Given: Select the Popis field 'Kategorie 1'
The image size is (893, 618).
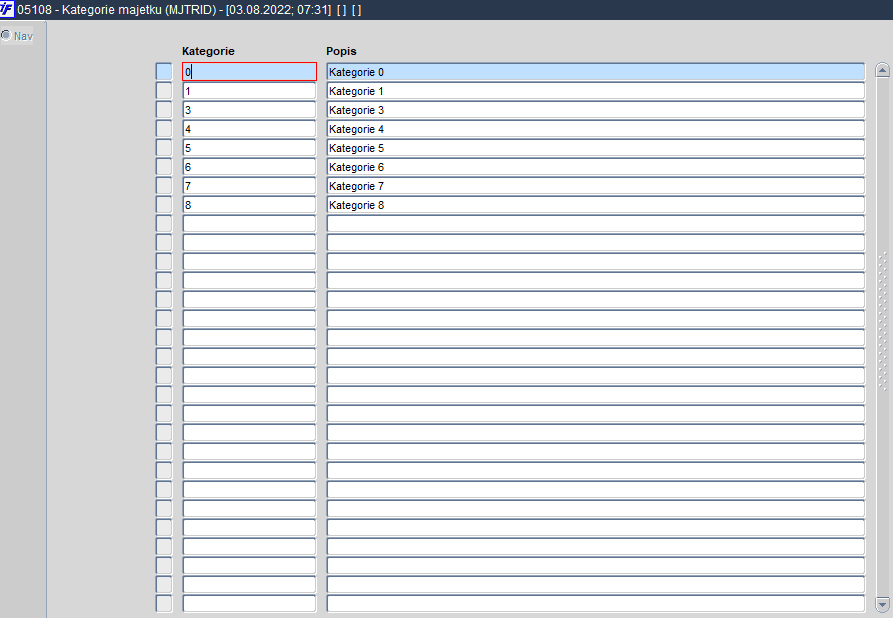Looking at the screenshot, I should tap(596, 91).
